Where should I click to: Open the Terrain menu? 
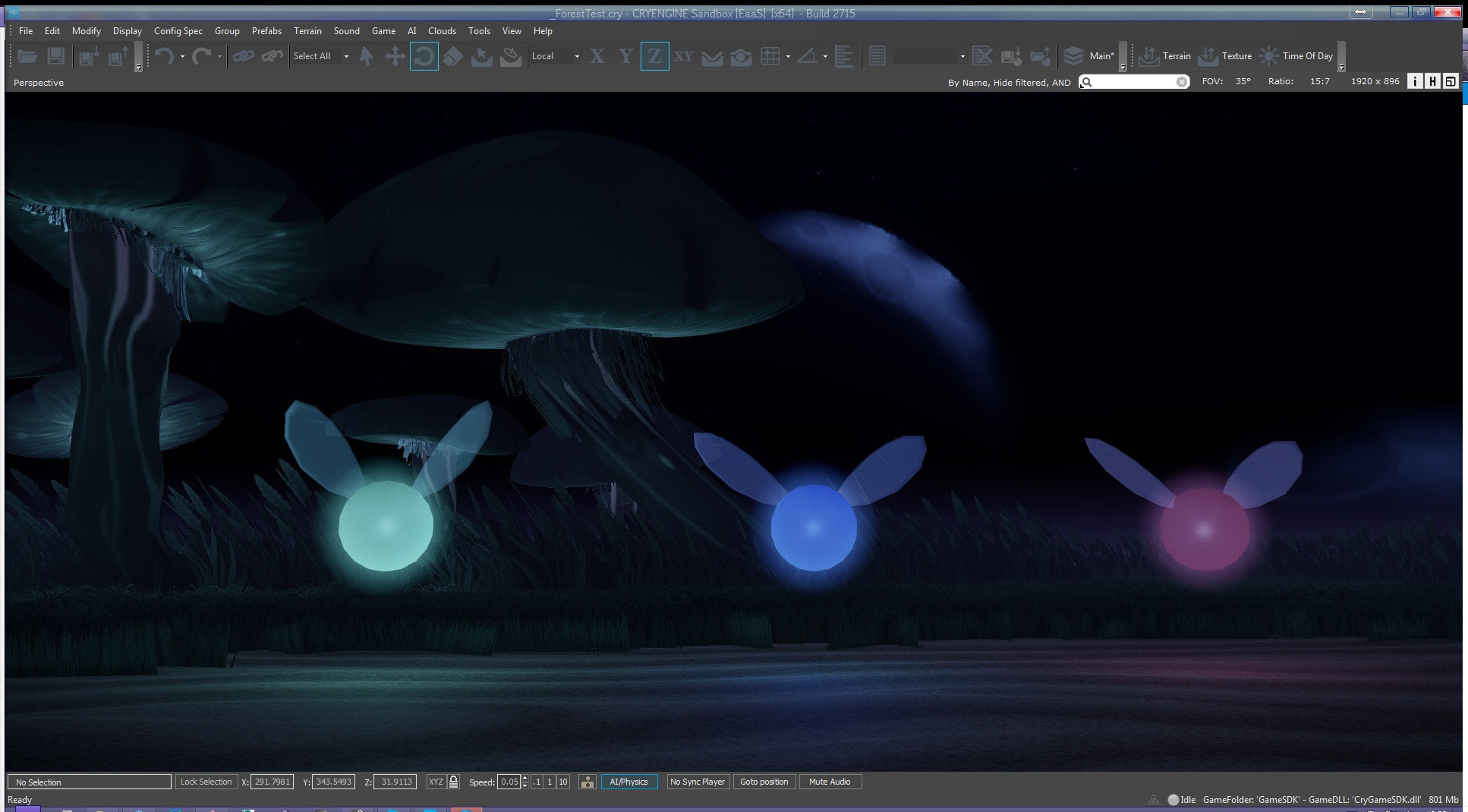click(x=307, y=31)
